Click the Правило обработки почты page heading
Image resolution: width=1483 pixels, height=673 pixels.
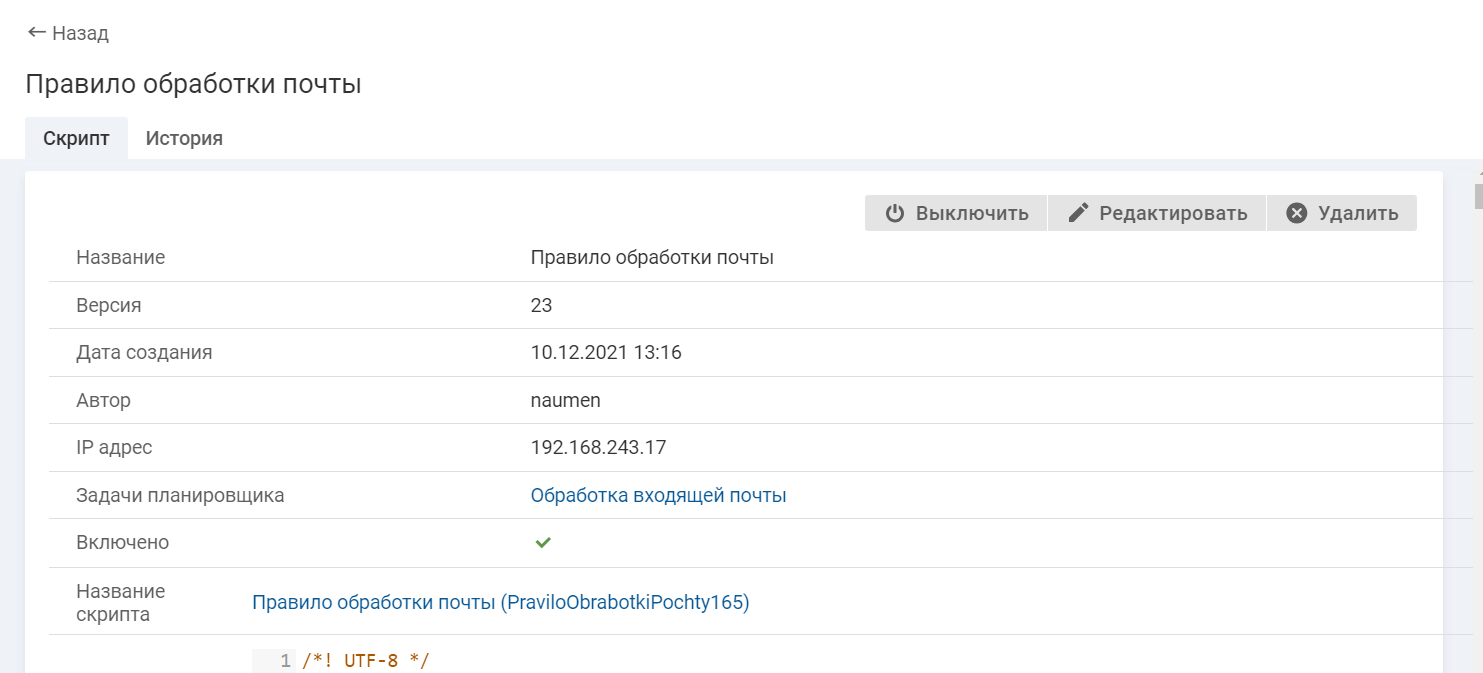click(x=193, y=84)
